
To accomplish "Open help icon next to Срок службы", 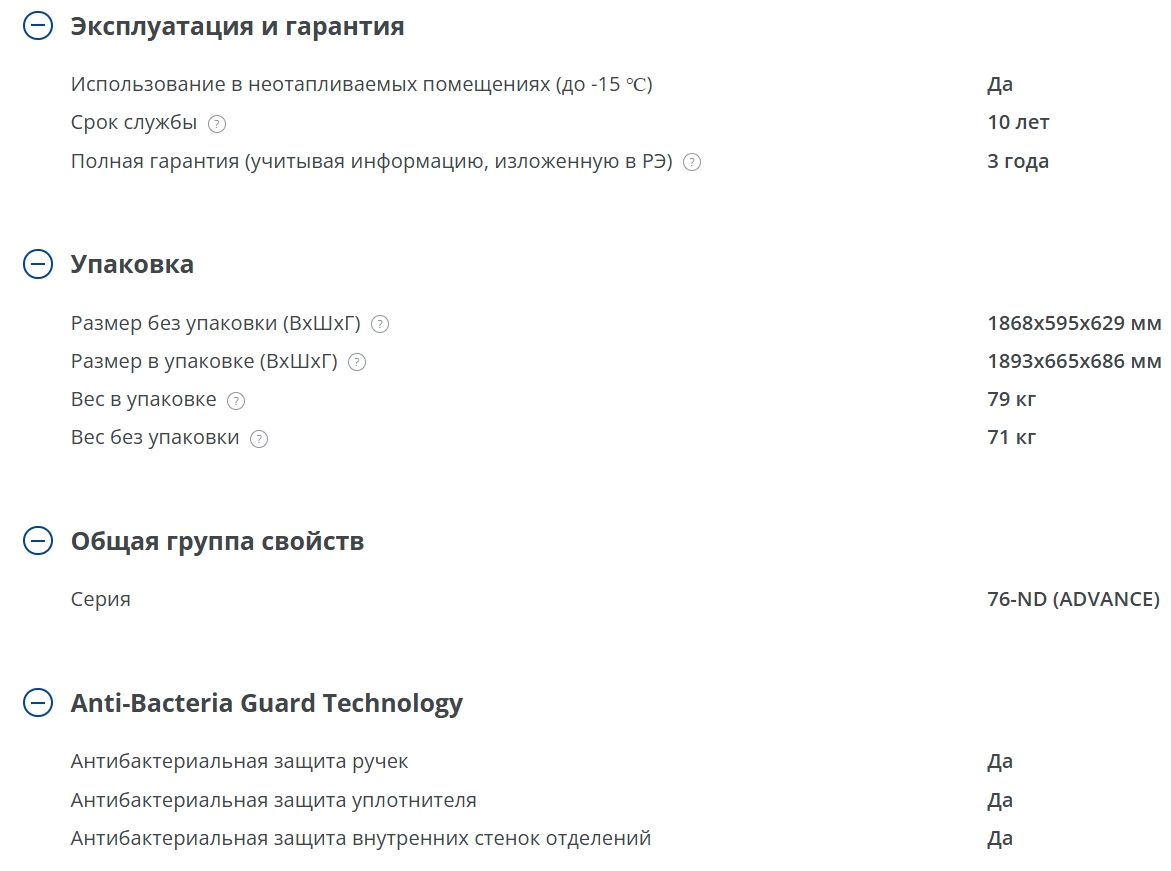I will click(217, 124).
